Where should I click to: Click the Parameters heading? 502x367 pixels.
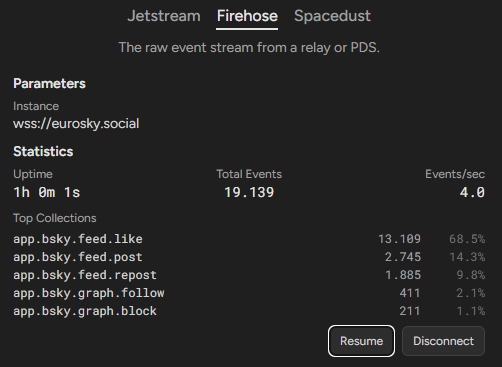click(49, 84)
